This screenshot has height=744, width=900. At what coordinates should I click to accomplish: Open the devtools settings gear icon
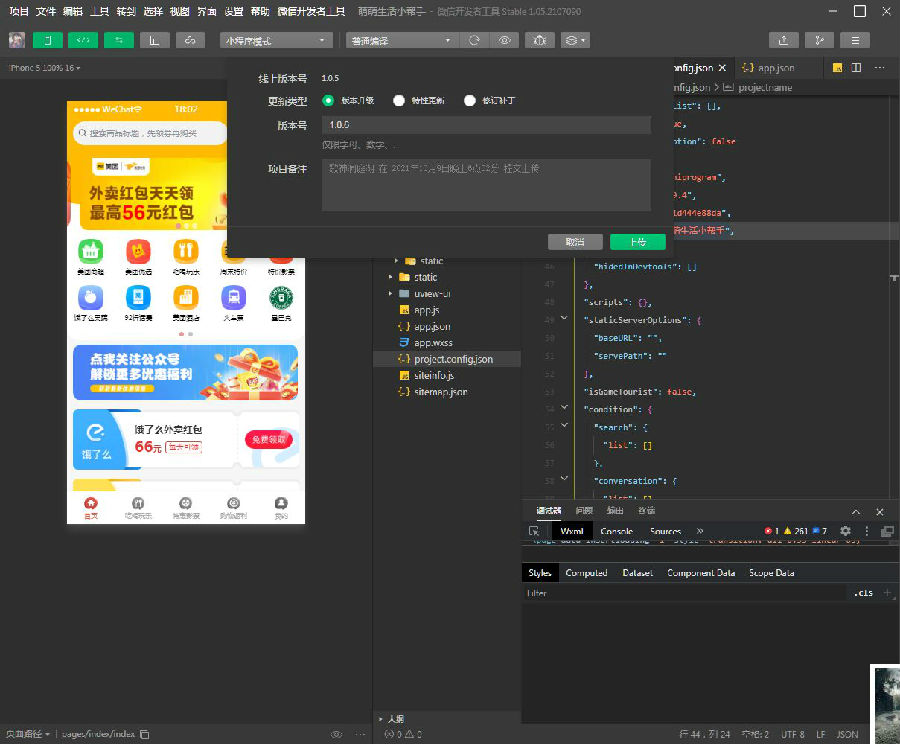(x=845, y=531)
